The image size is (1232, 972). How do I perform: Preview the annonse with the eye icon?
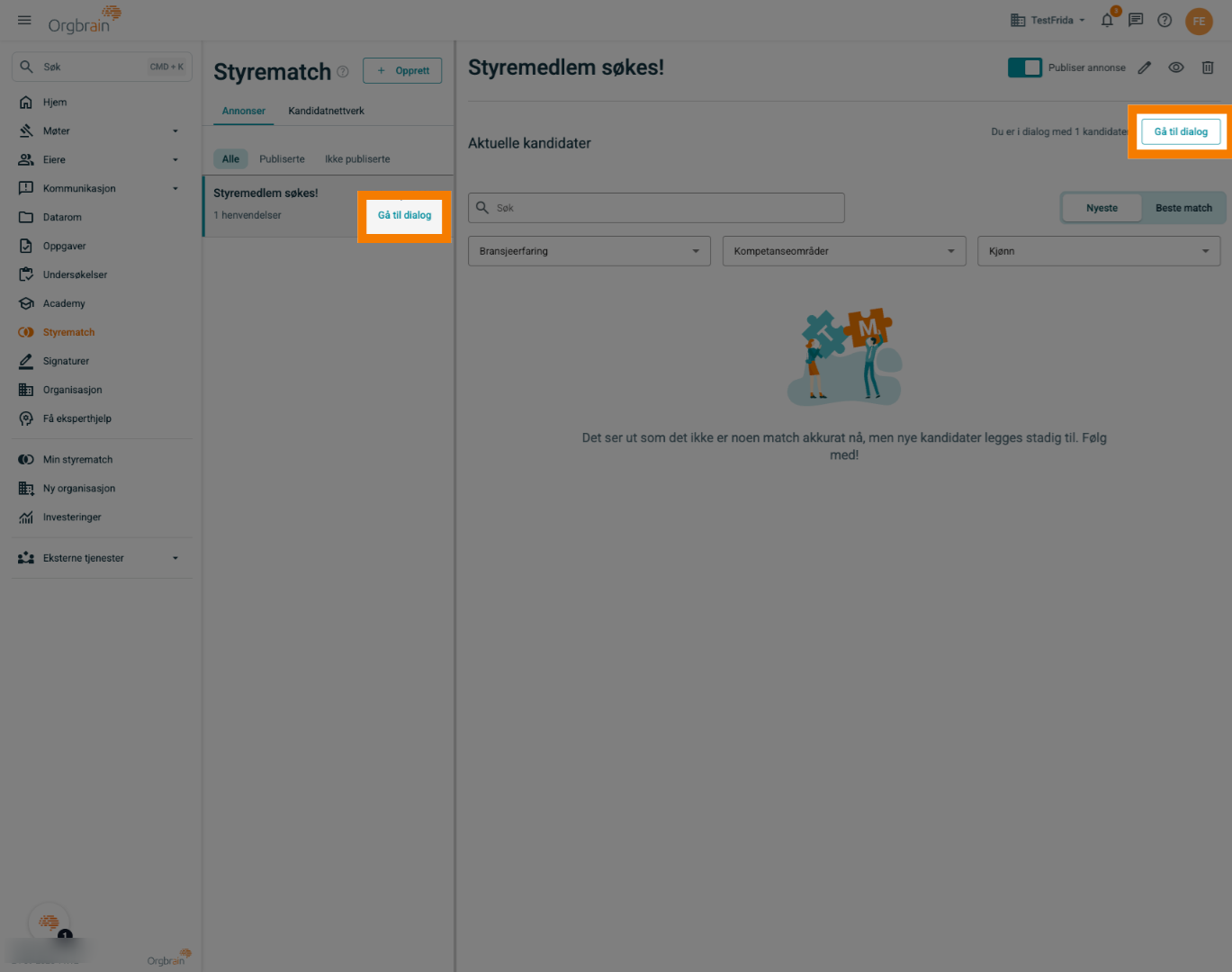[x=1176, y=67]
